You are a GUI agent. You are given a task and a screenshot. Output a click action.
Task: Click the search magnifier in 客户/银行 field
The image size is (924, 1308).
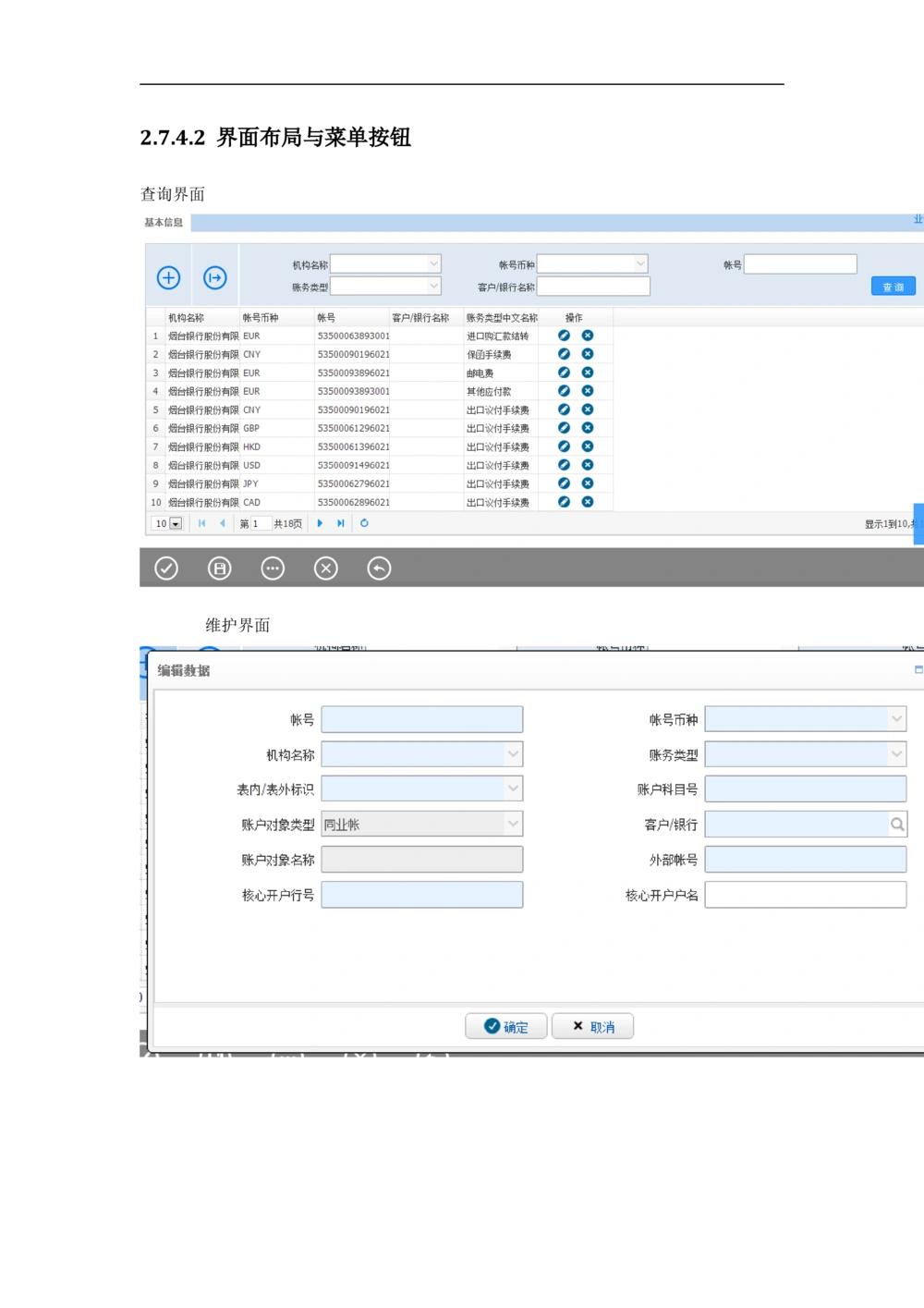coord(896,825)
